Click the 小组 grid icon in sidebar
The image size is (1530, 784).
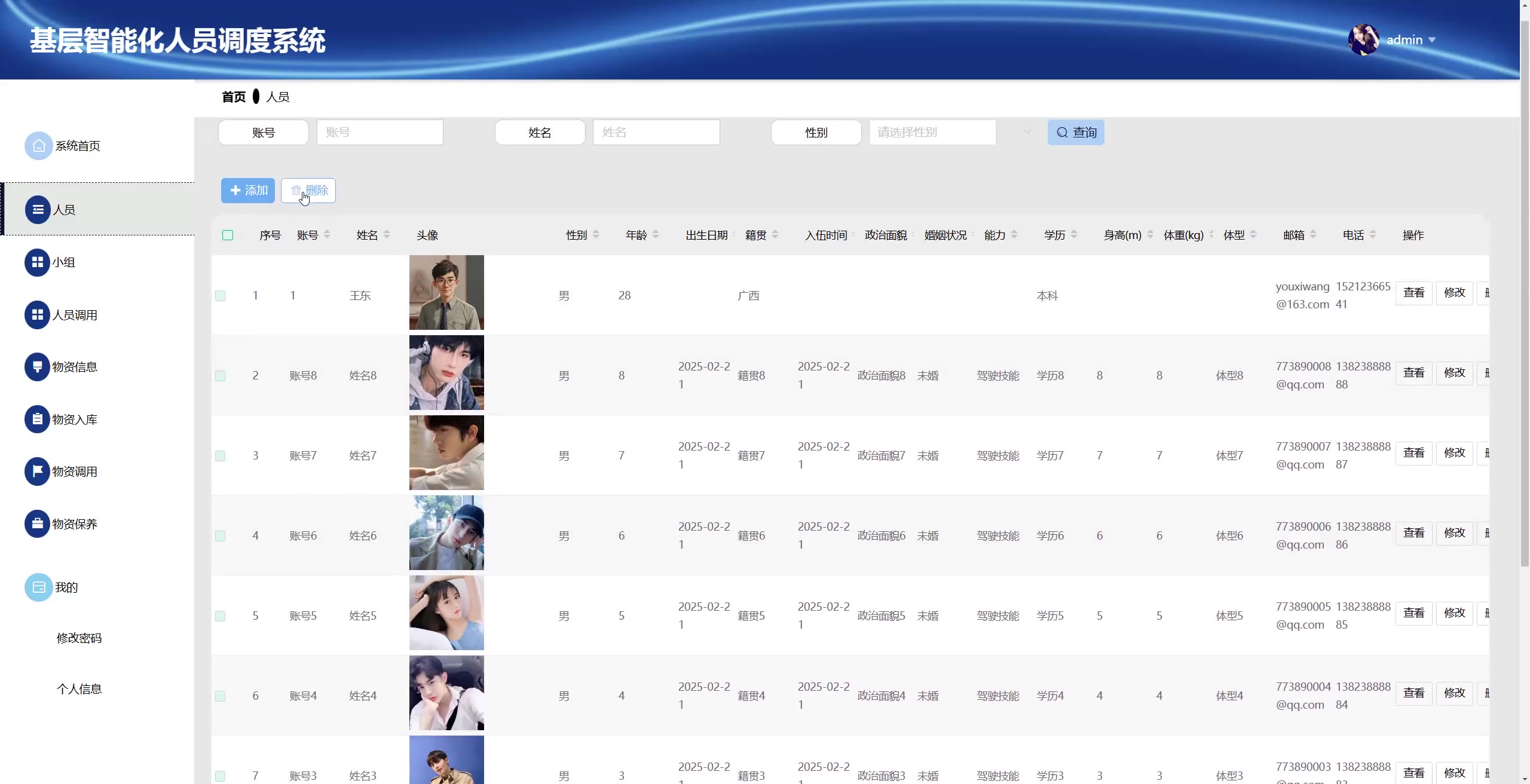click(x=37, y=262)
